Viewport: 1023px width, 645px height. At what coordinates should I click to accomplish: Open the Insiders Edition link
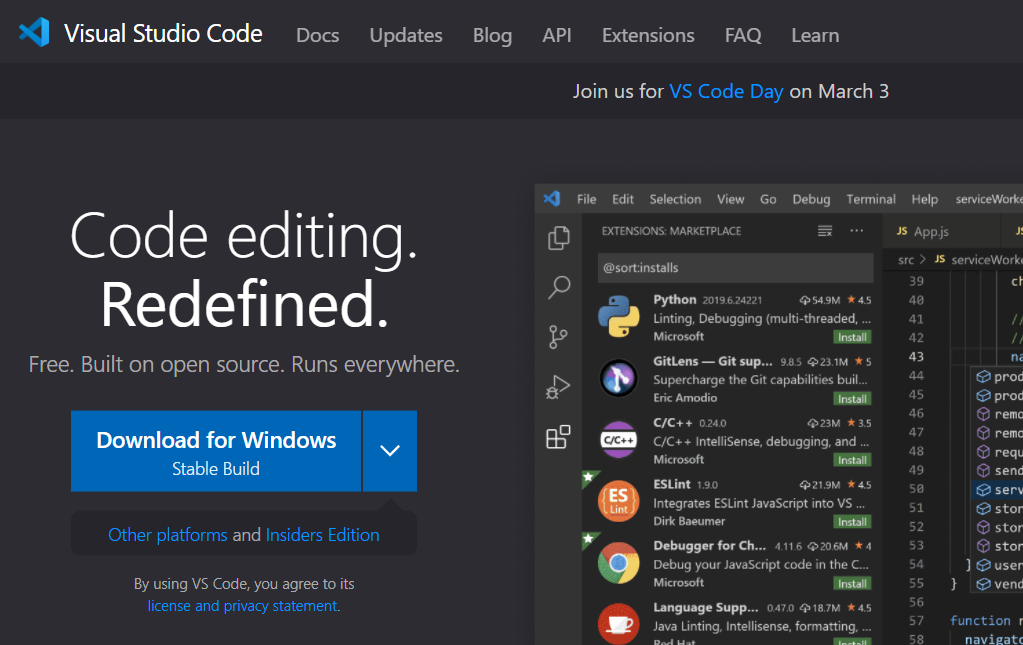point(322,535)
